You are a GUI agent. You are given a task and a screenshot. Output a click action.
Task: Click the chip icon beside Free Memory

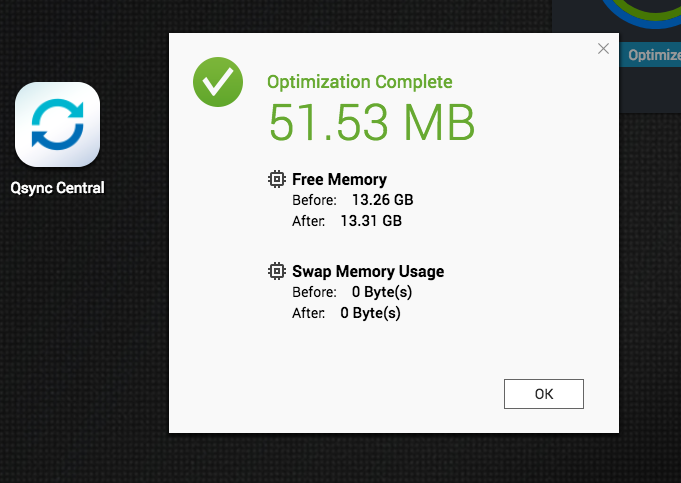[277, 179]
